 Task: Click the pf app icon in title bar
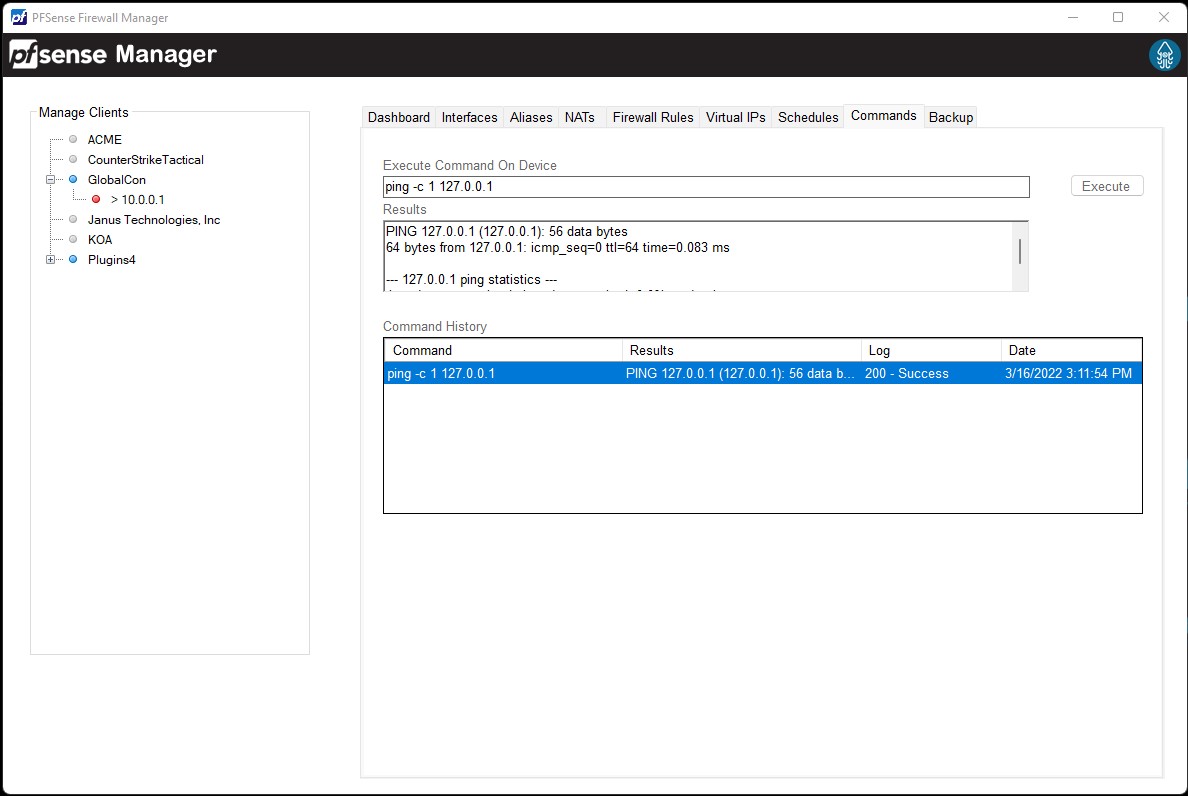[18, 17]
